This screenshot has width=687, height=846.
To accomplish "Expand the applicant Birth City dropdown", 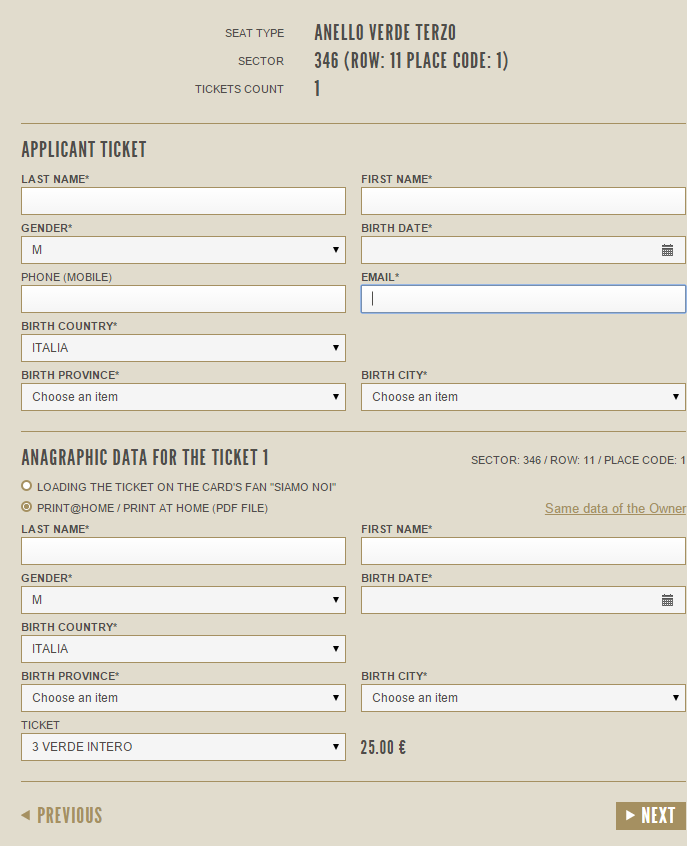I will coord(523,397).
